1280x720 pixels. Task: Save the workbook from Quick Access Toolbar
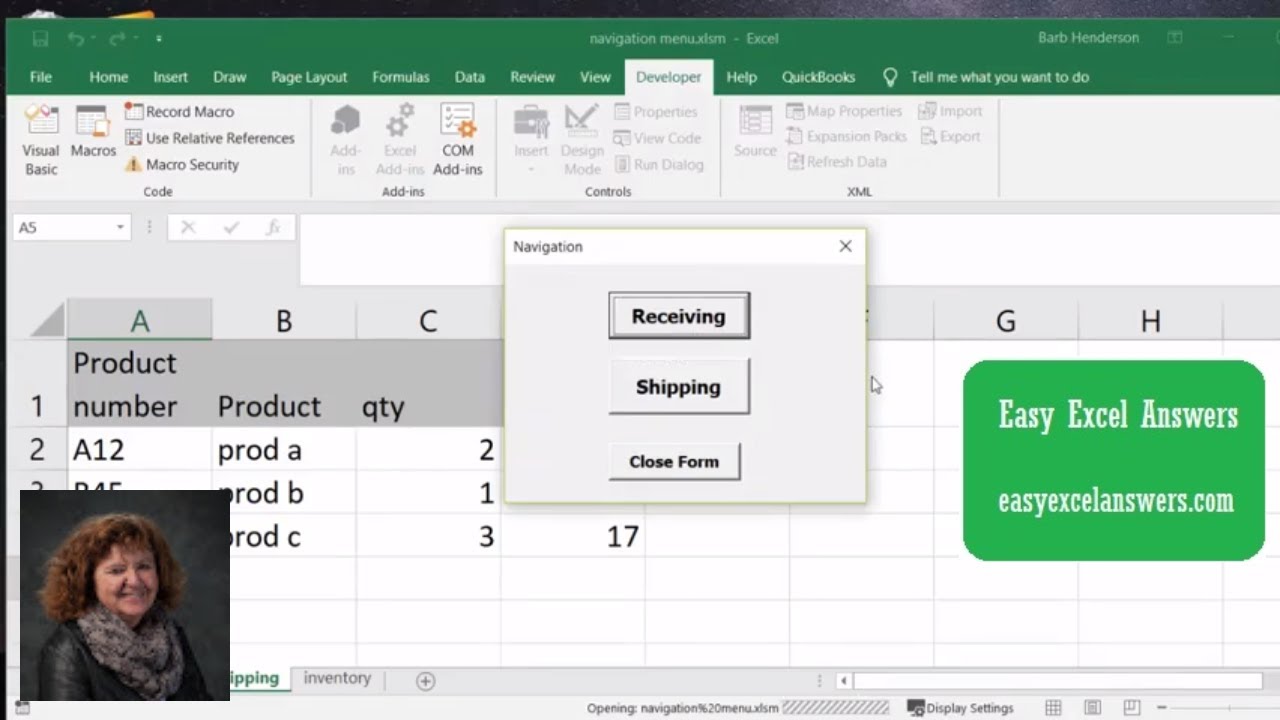[40, 39]
